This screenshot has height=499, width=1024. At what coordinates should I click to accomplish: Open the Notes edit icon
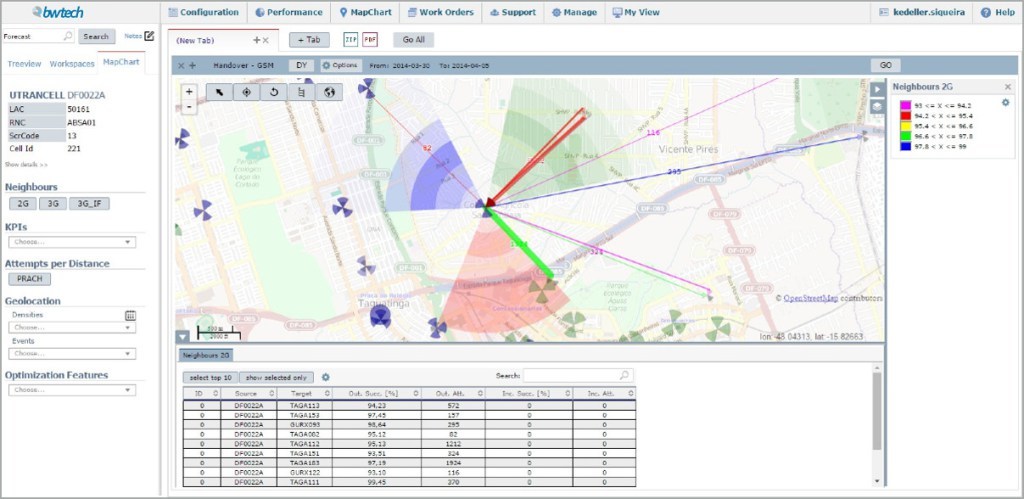tap(150, 36)
